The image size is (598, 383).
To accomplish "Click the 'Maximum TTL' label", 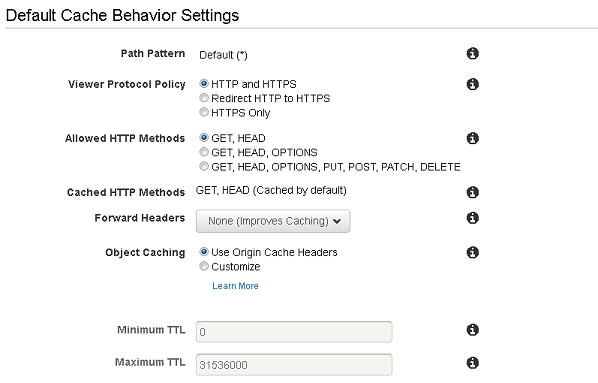I will [150, 362].
